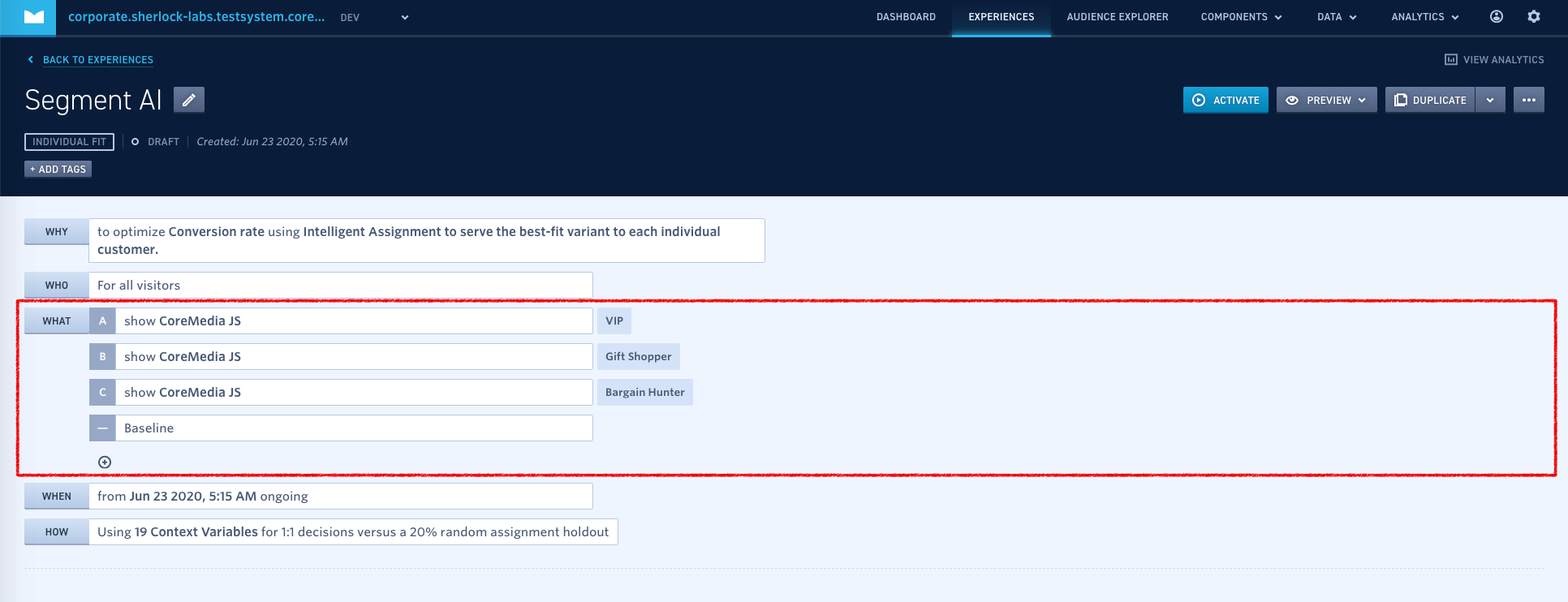The image size is (1568, 602).
Task: Click the Individual Fit badge
Action: click(69, 141)
